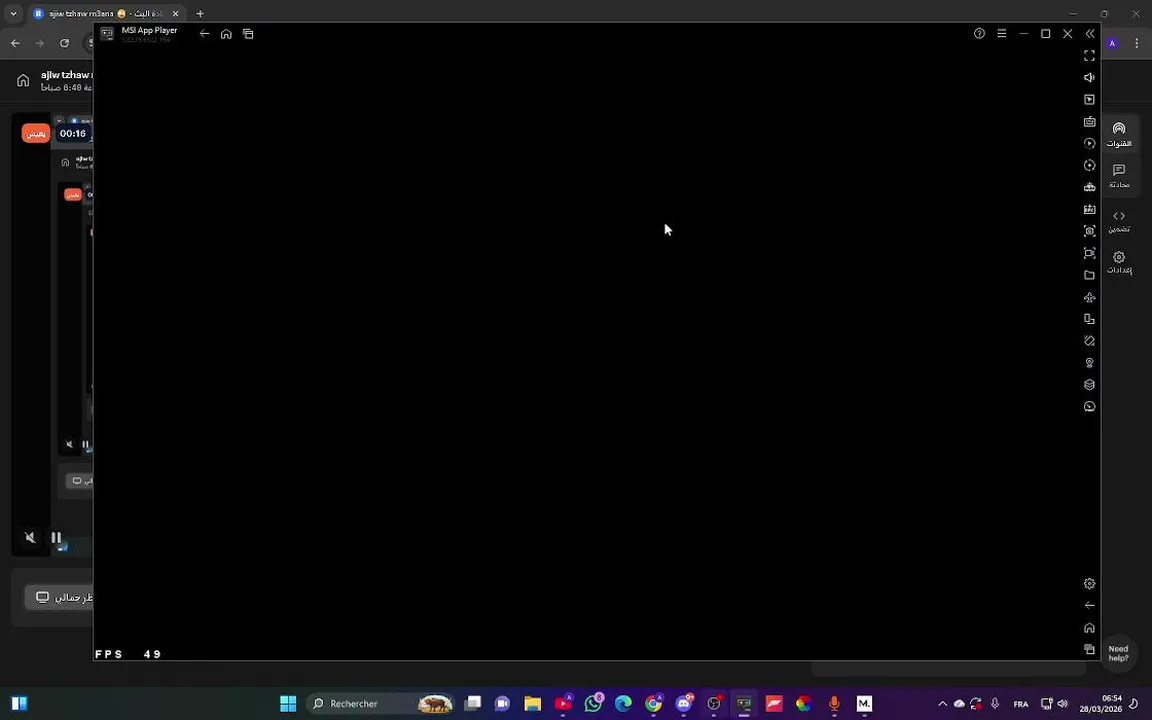Open OBS Studio from the taskbar
This screenshot has height=720, width=1152.
[713, 704]
